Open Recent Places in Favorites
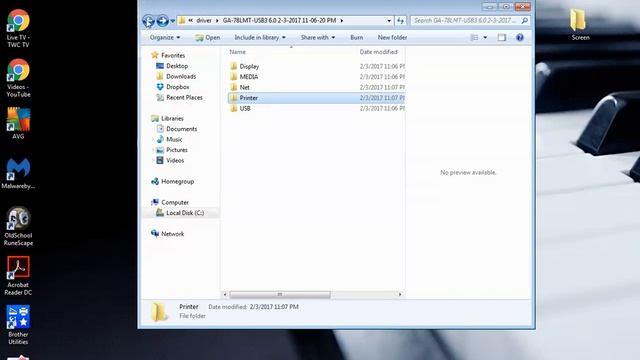The image size is (640, 360). 184,98
